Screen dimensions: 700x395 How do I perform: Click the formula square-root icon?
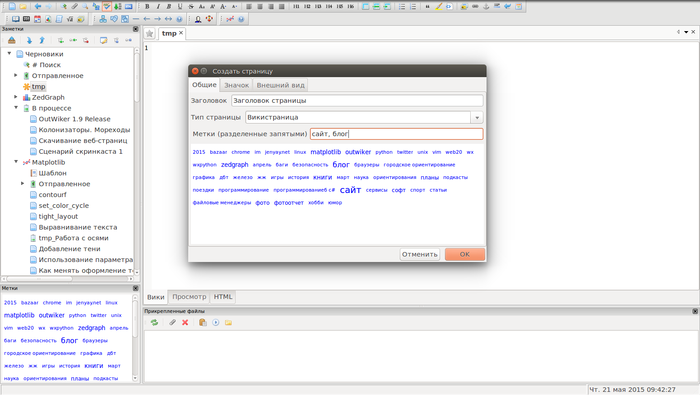[x=70, y=19]
